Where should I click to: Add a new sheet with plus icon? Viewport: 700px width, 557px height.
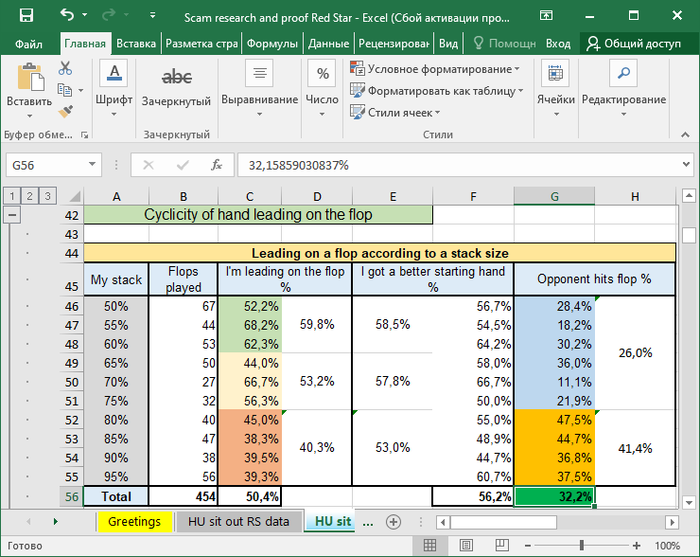(393, 522)
